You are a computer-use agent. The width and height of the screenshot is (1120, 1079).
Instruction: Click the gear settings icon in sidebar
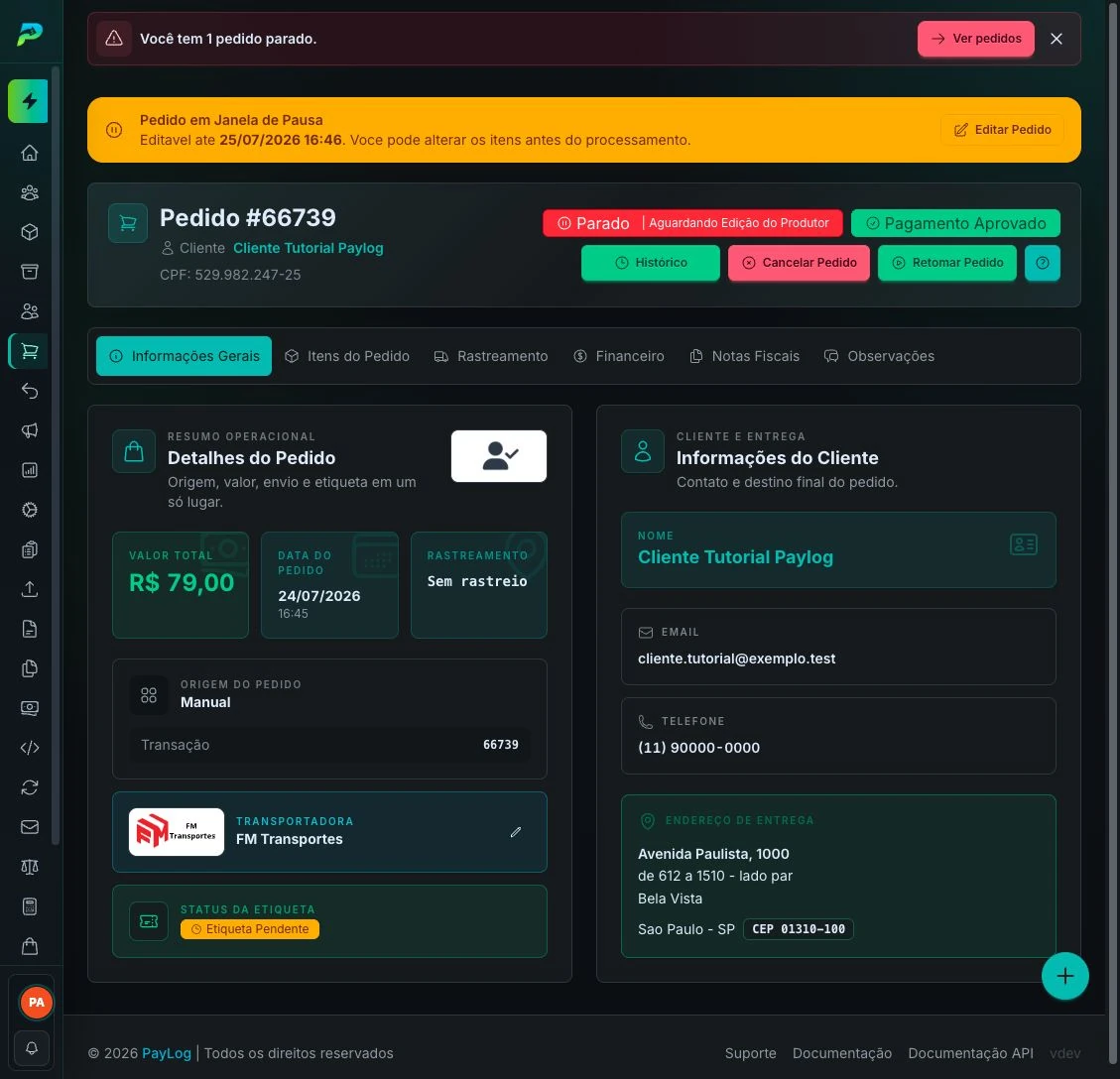[30, 510]
